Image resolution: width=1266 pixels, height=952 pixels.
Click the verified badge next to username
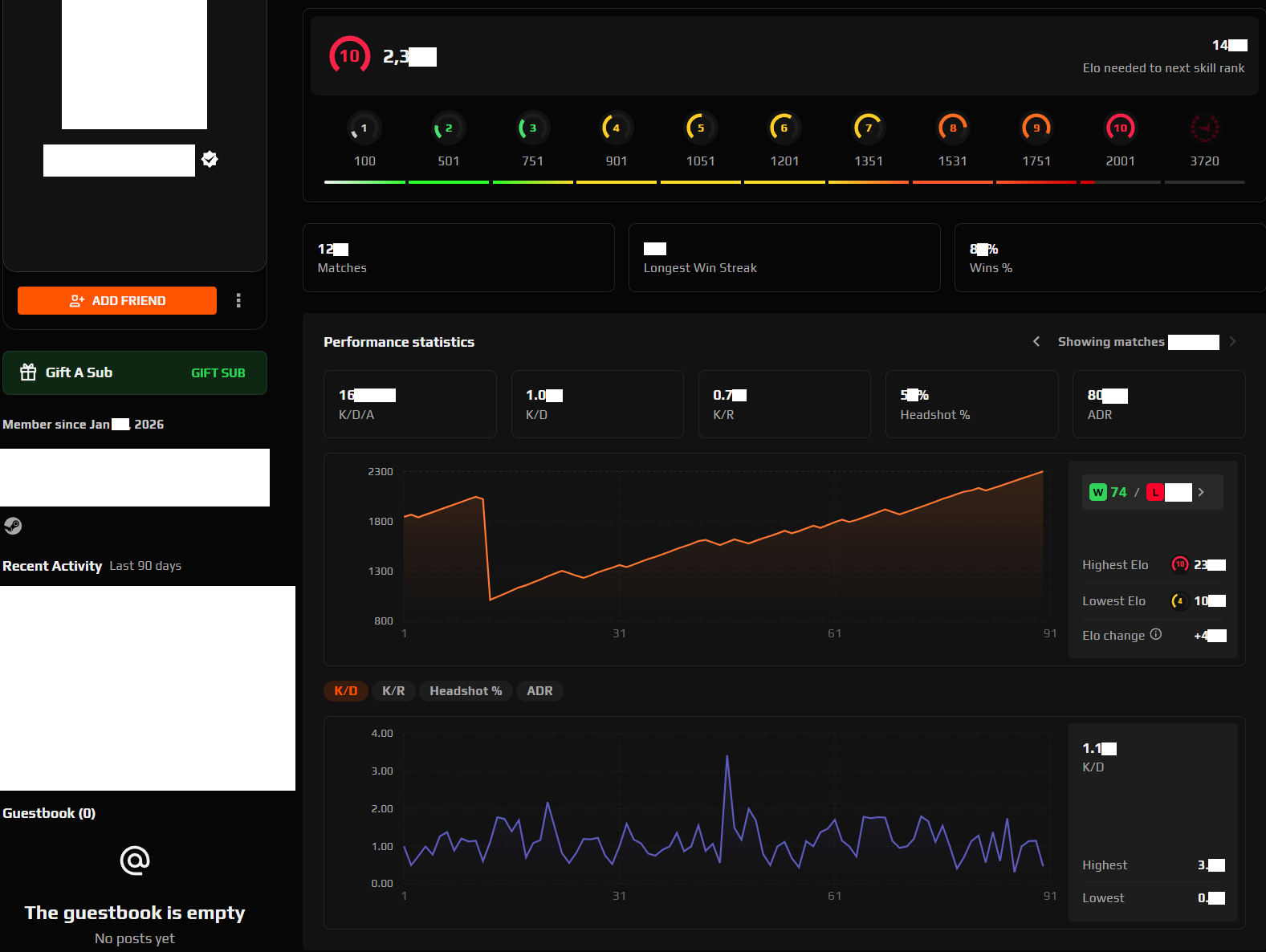(210, 159)
